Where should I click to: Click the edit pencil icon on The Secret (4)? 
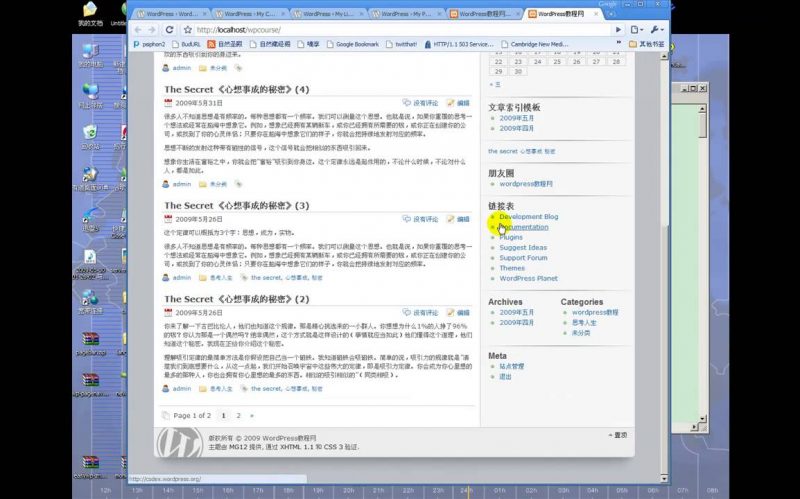tap(452, 103)
